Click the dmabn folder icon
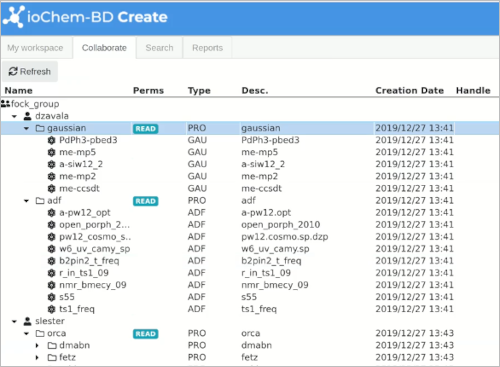 (52, 345)
